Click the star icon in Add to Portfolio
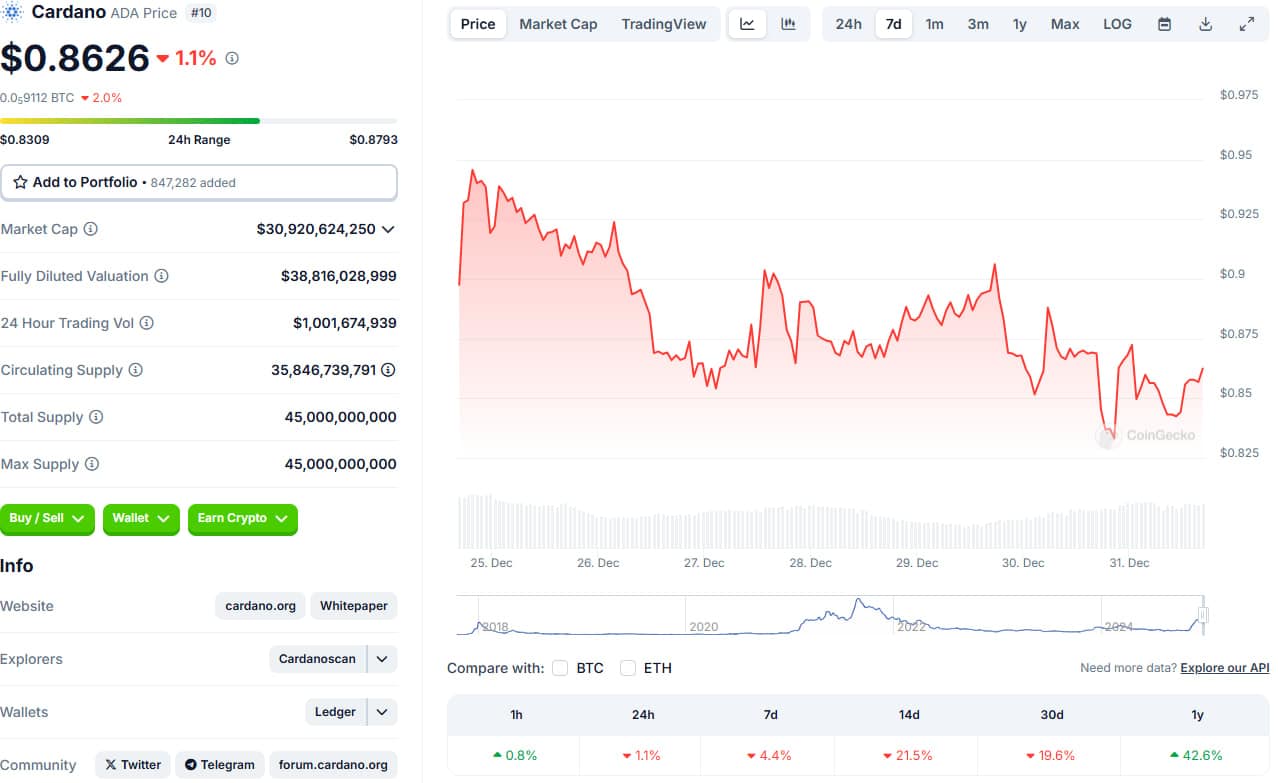Viewport: 1278px width, 783px height. point(20,182)
